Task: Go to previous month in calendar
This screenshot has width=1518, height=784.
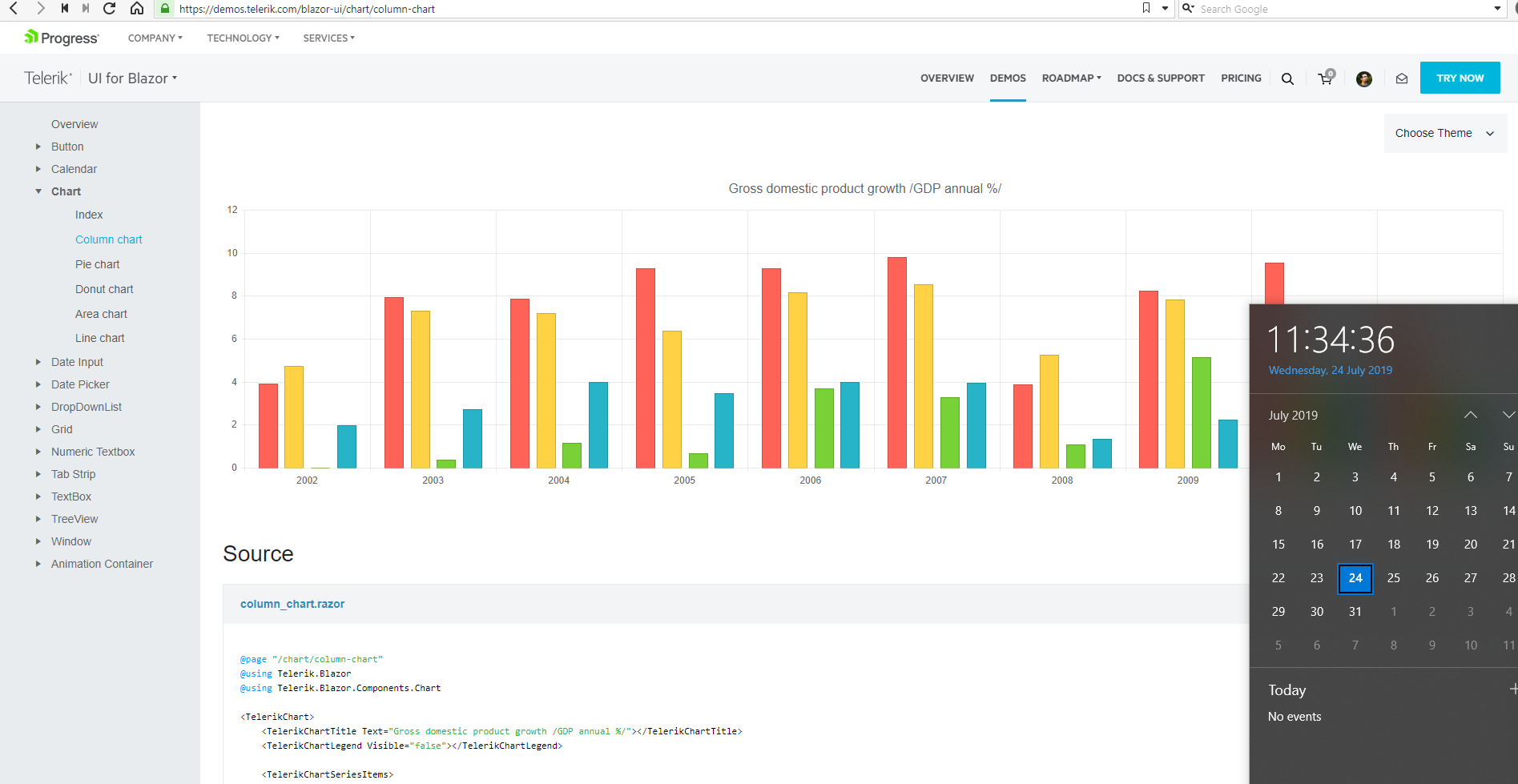Action: [1471, 415]
